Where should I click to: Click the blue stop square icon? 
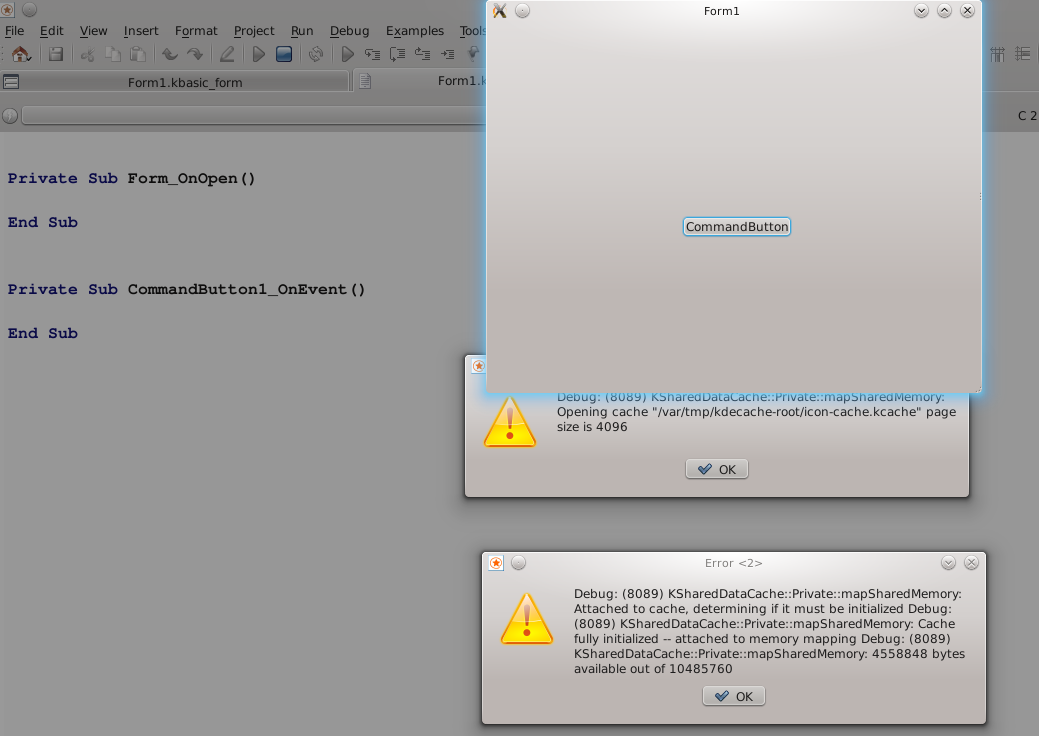pos(284,54)
